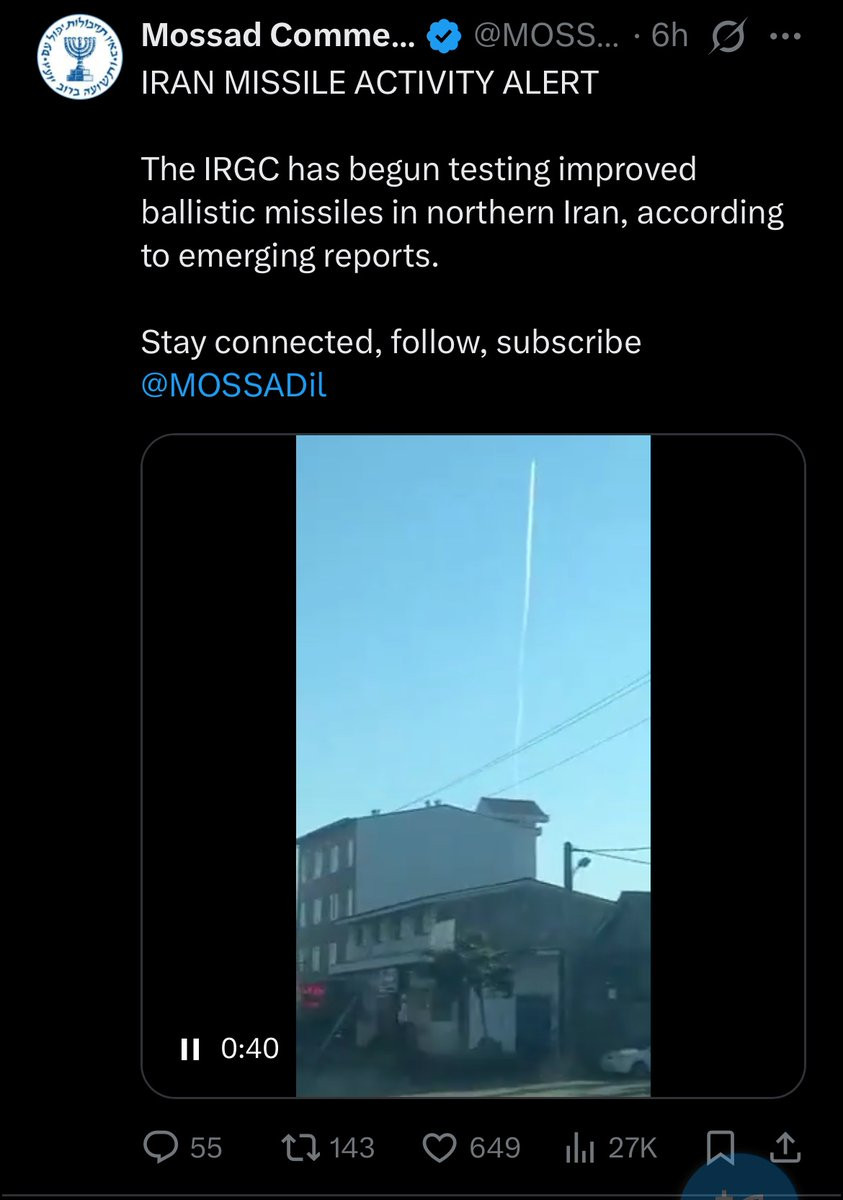Screen dimensions: 843x1200
Task: View the 27K analytics bar icon
Action: (x=580, y=1147)
